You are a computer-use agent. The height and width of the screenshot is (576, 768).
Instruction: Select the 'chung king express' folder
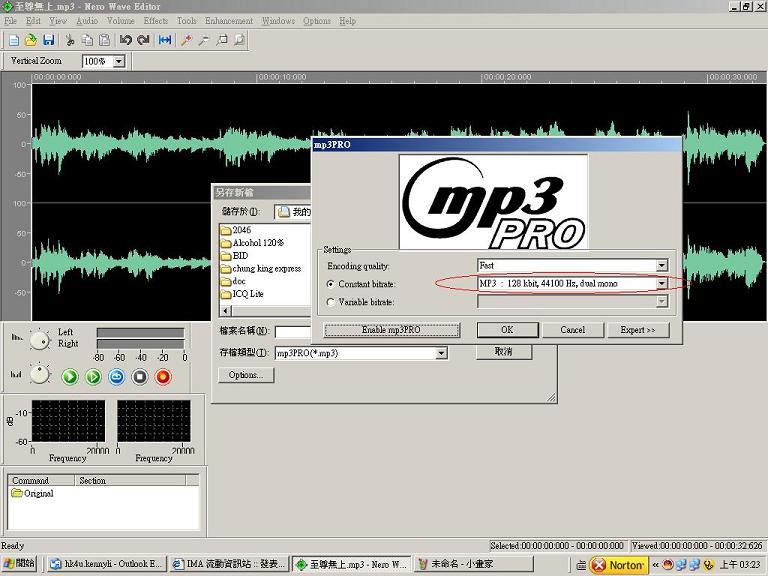click(266, 268)
